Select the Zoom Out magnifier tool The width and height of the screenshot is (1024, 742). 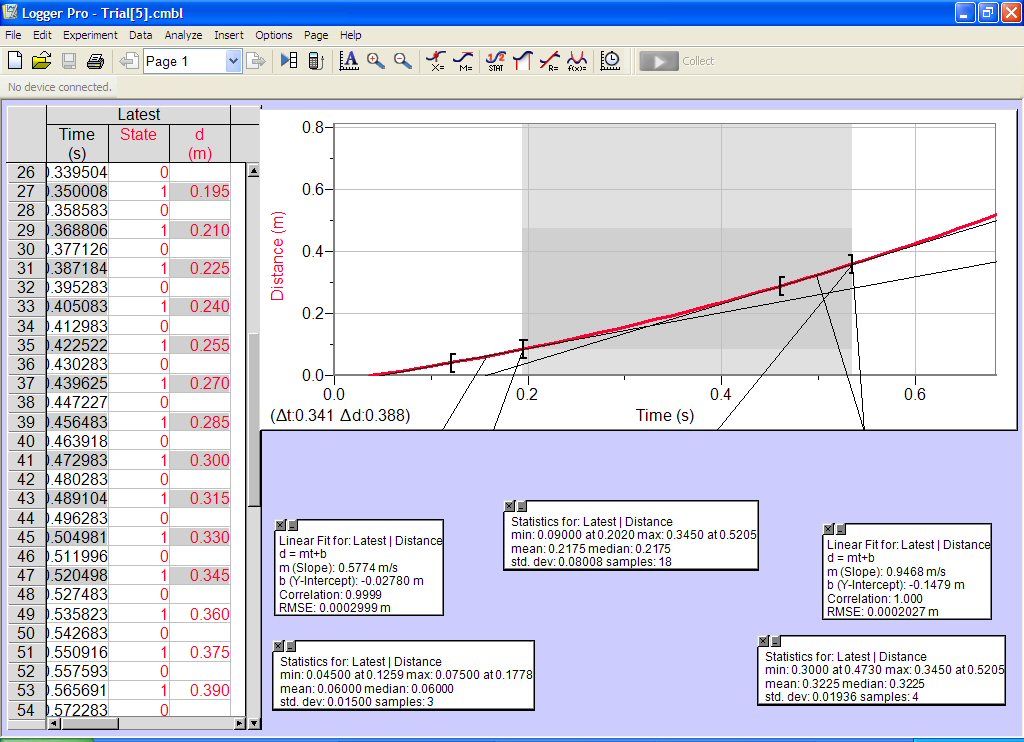[x=403, y=61]
